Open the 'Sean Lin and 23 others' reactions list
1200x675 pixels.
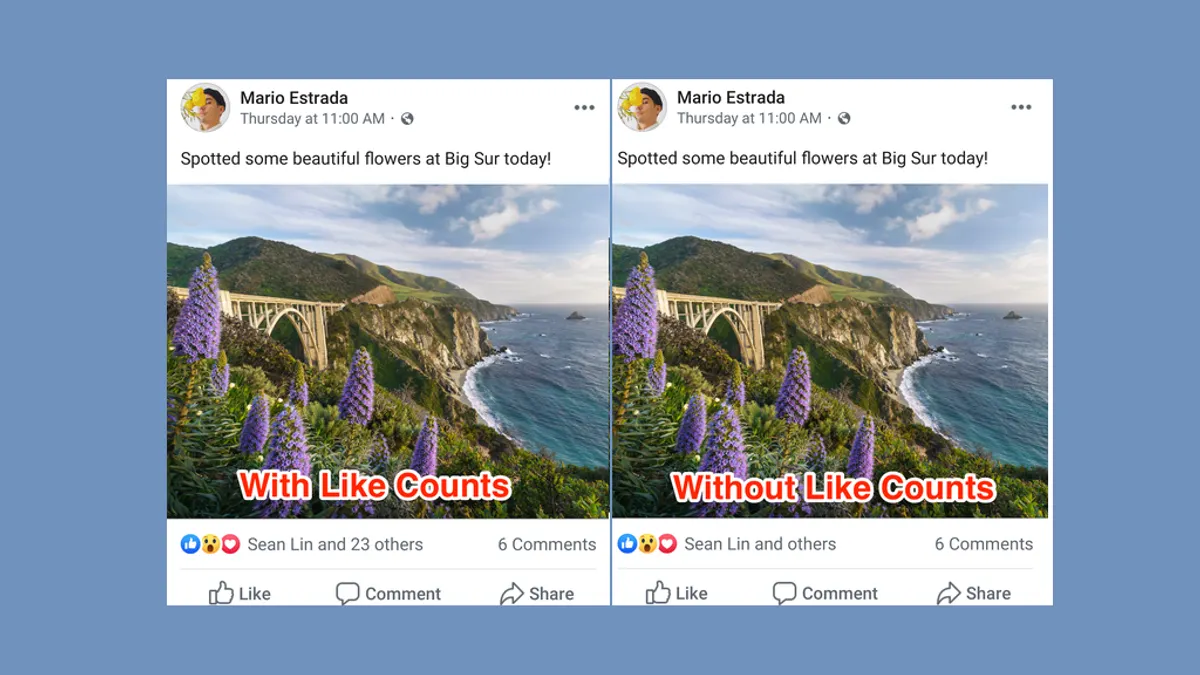click(x=335, y=544)
